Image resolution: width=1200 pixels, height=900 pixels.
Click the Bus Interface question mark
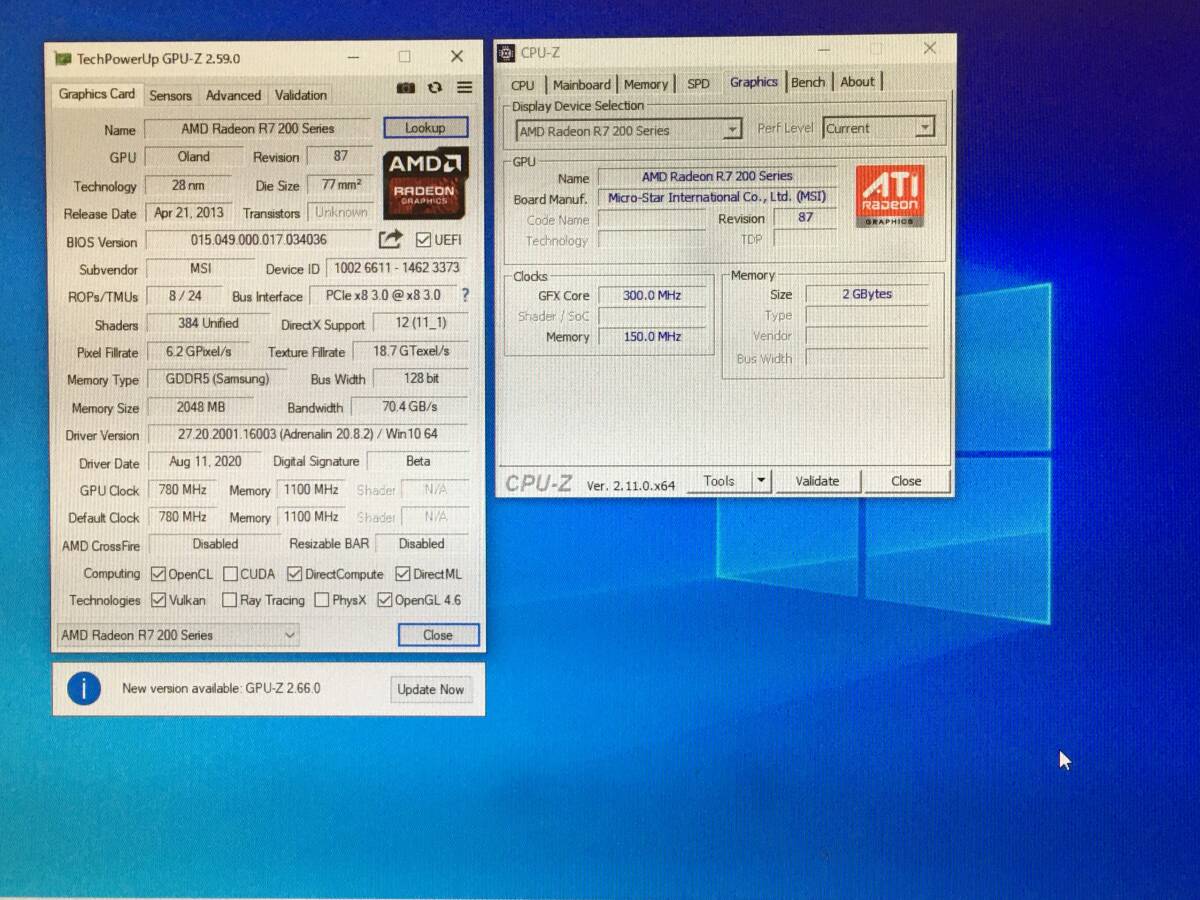(464, 296)
